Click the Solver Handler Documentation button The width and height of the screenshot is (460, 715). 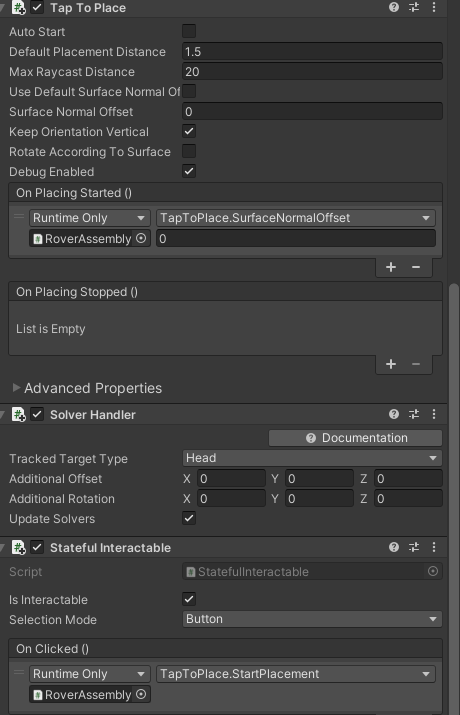tap(355, 438)
